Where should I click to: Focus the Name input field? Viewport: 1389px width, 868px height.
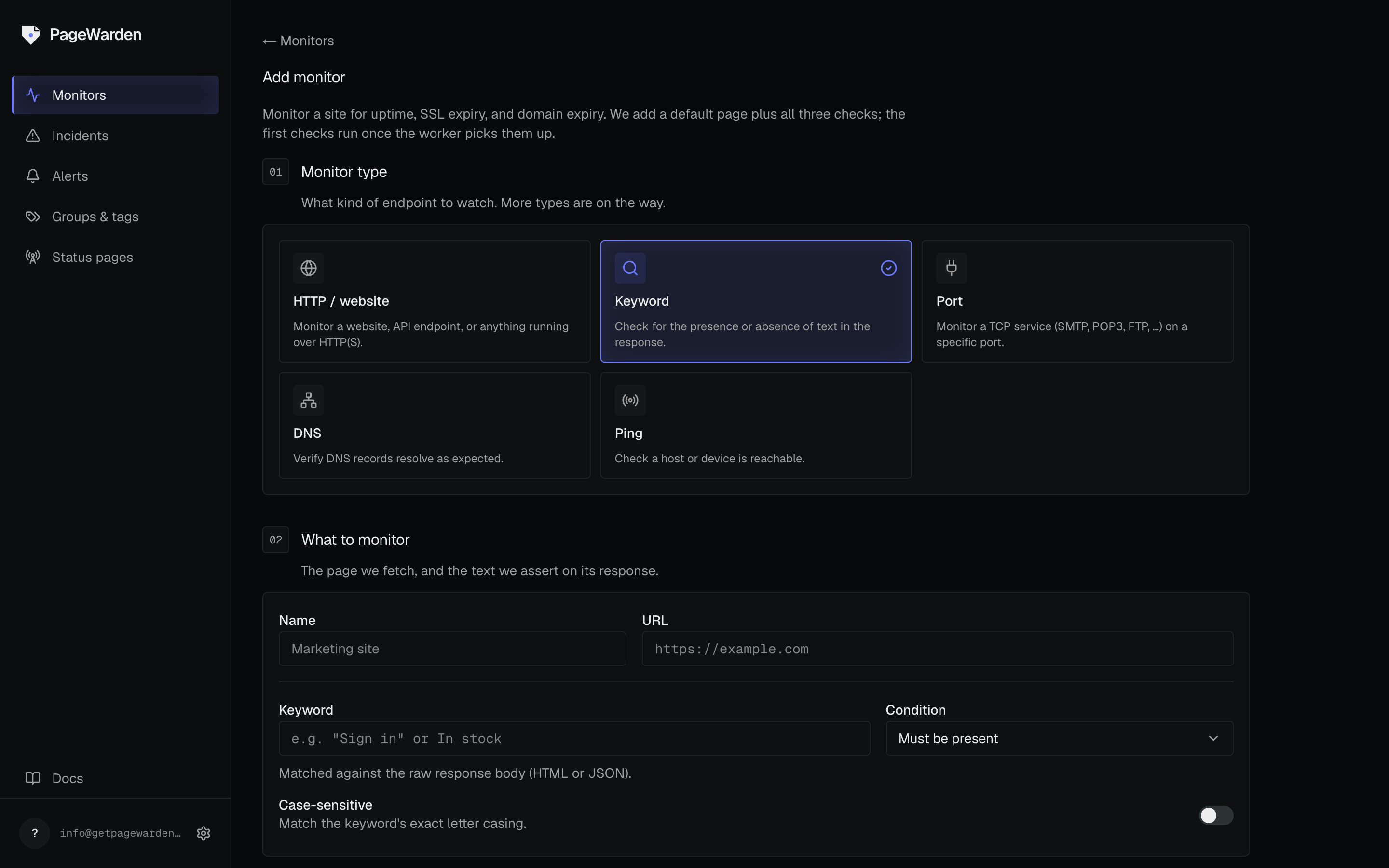click(452, 649)
